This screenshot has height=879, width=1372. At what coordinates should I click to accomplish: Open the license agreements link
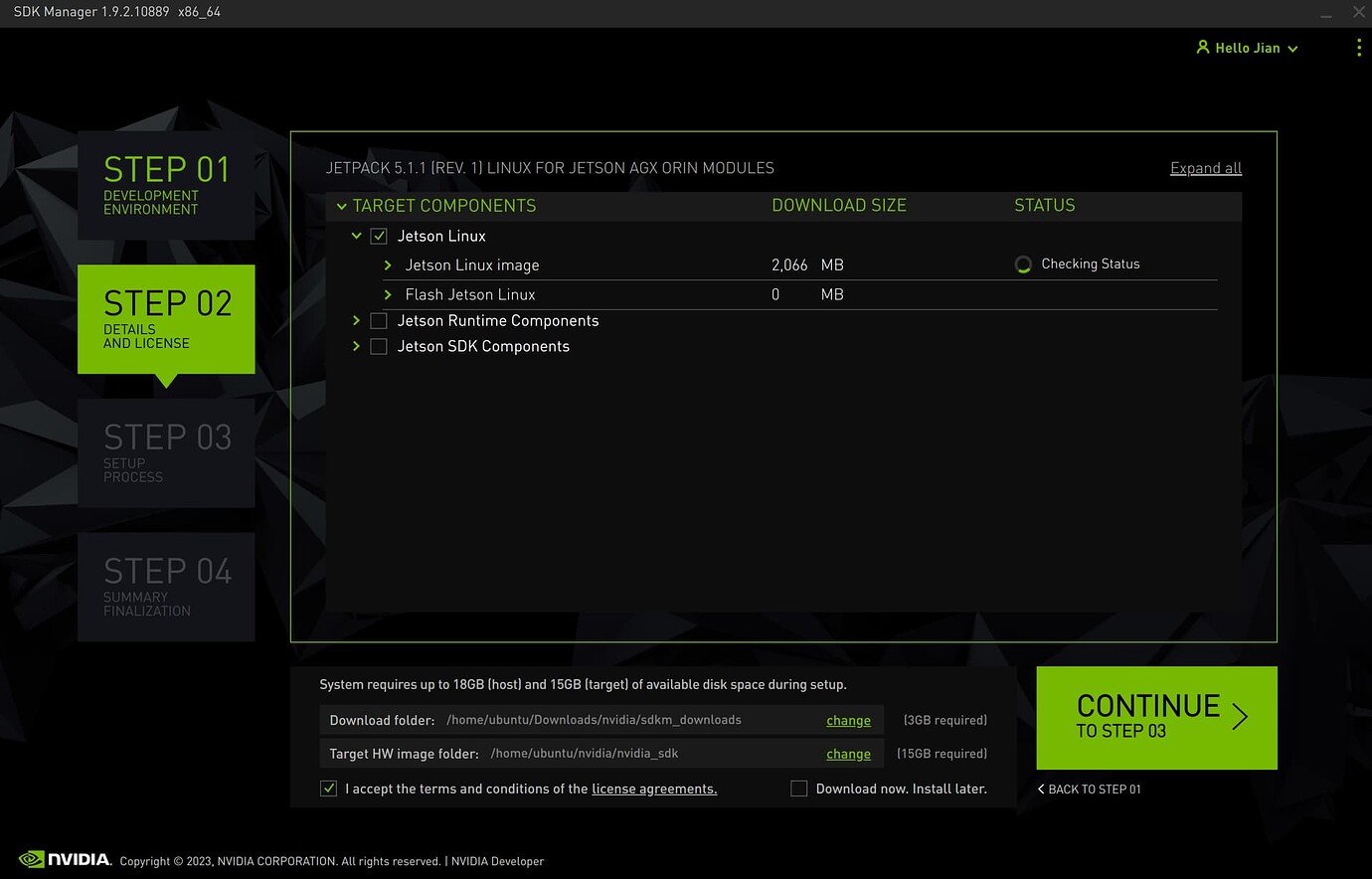pos(653,789)
